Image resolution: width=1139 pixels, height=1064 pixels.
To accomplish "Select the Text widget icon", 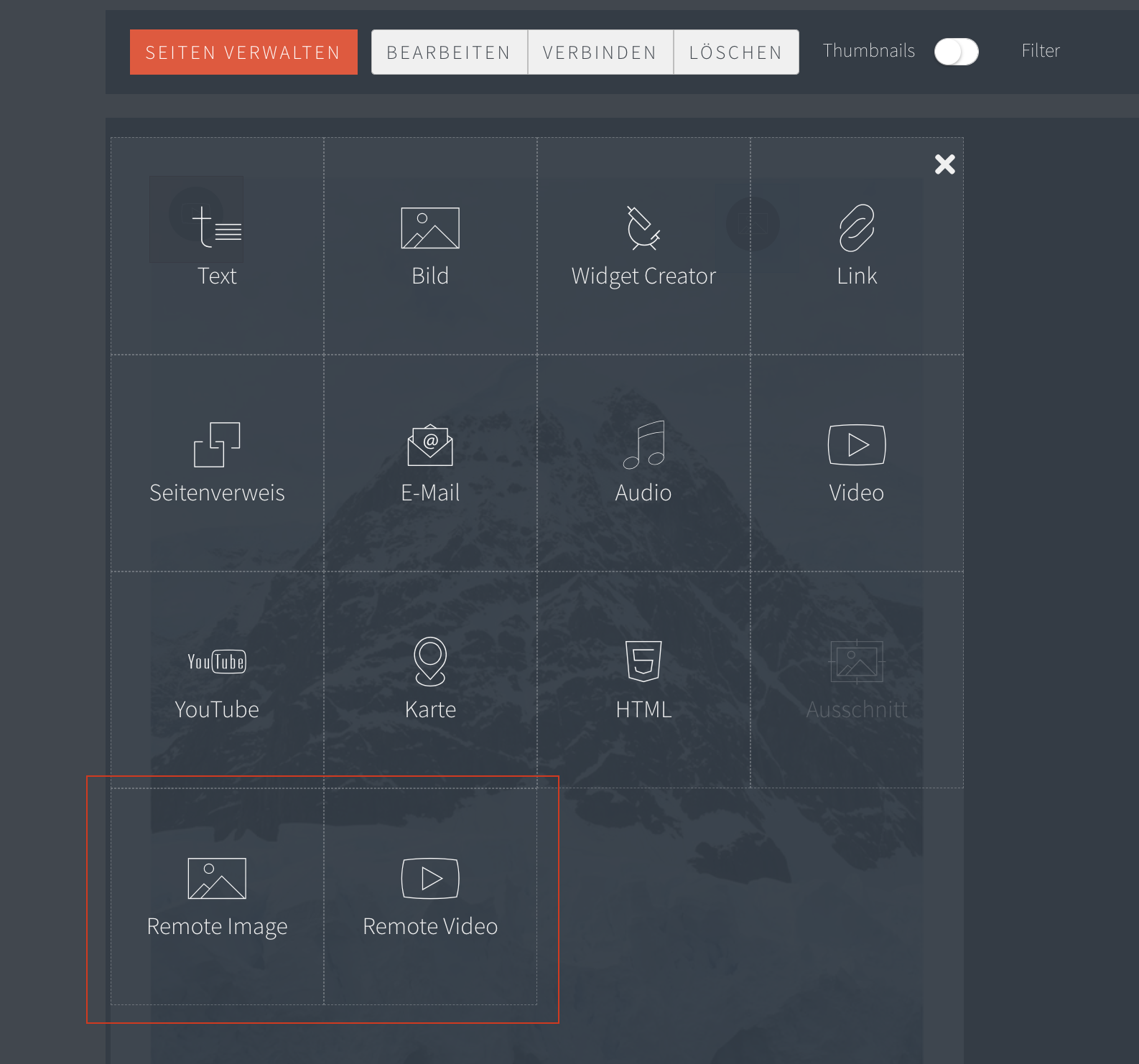I will pyautogui.click(x=217, y=228).
